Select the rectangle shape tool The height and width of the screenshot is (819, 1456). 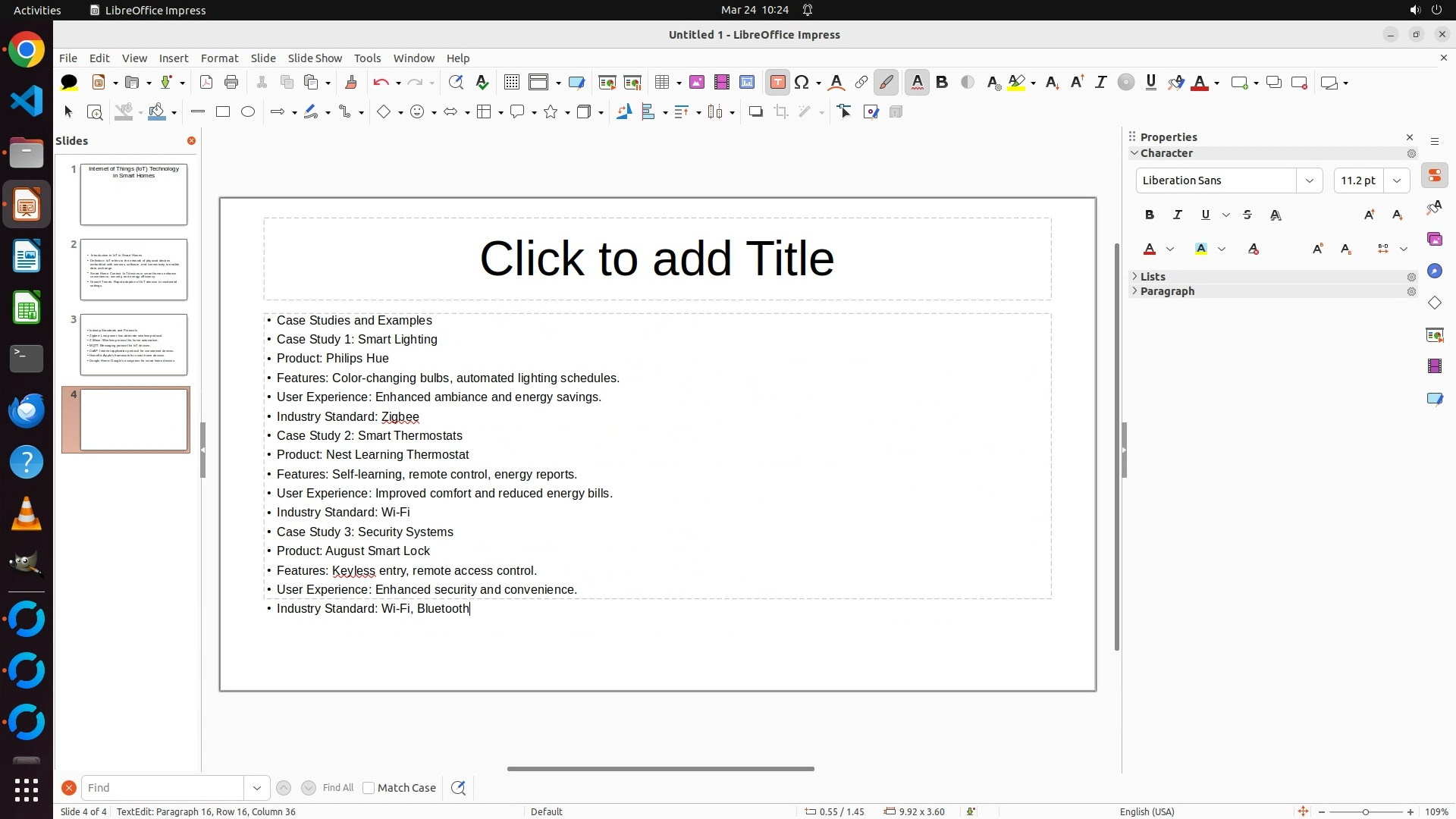(x=223, y=112)
